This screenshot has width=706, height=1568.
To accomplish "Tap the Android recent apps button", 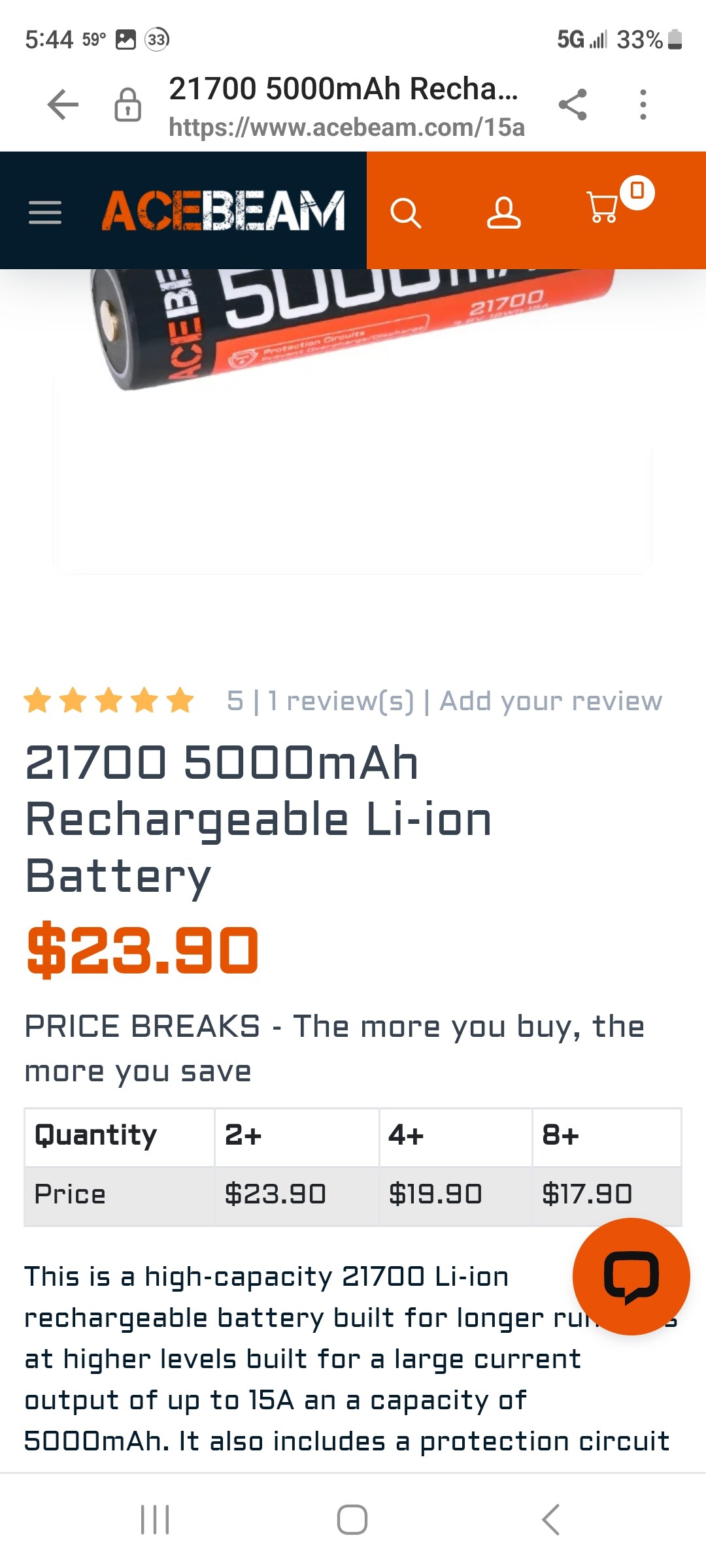I will click(155, 1519).
